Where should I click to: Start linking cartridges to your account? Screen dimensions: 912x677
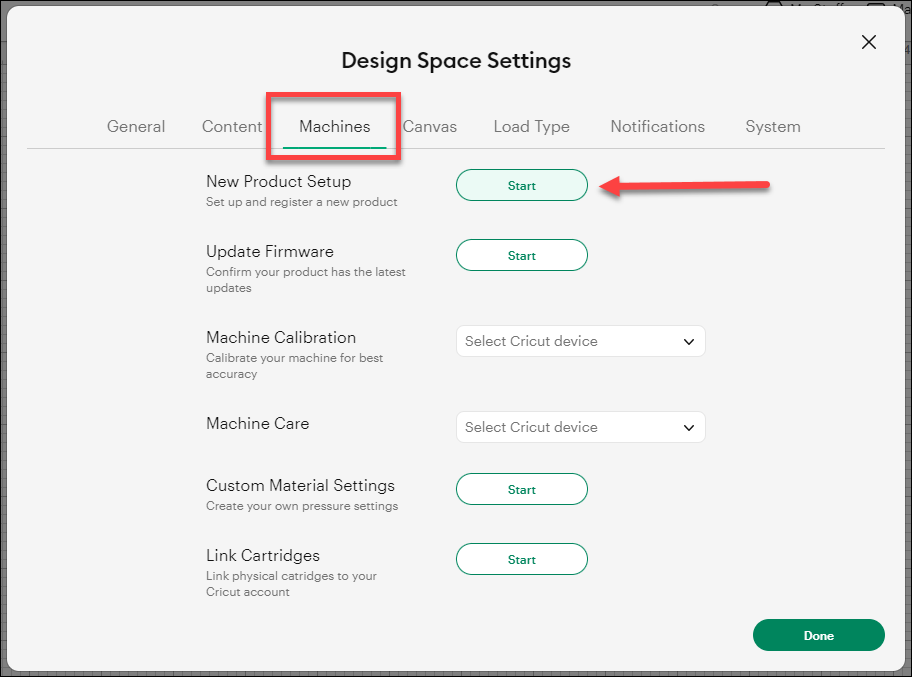coord(521,559)
